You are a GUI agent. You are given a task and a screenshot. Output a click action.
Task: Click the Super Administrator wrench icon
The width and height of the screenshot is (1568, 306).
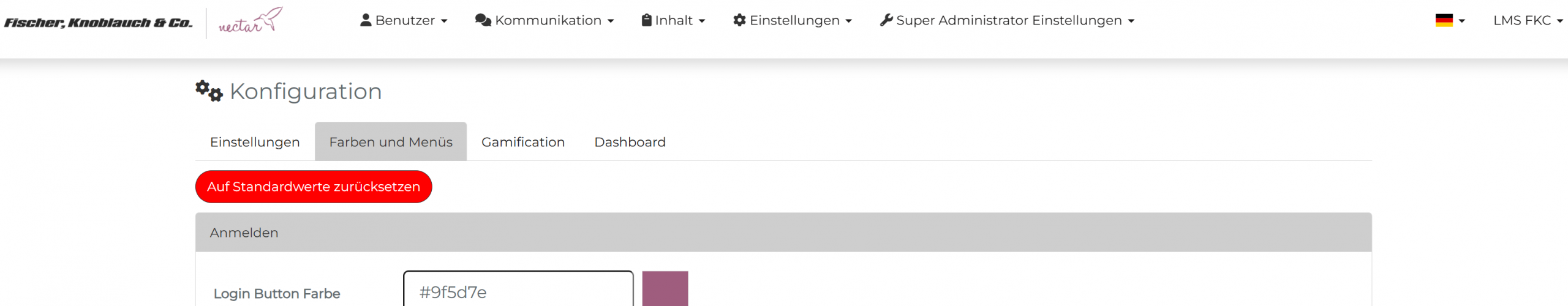tap(886, 20)
